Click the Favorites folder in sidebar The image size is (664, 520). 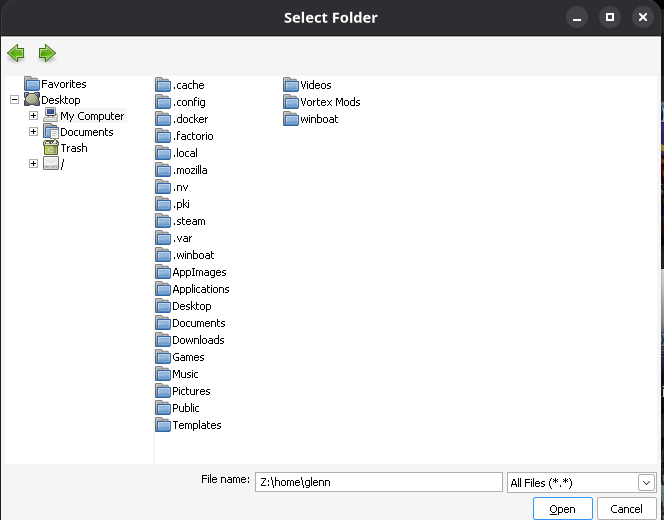[x=63, y=84]
